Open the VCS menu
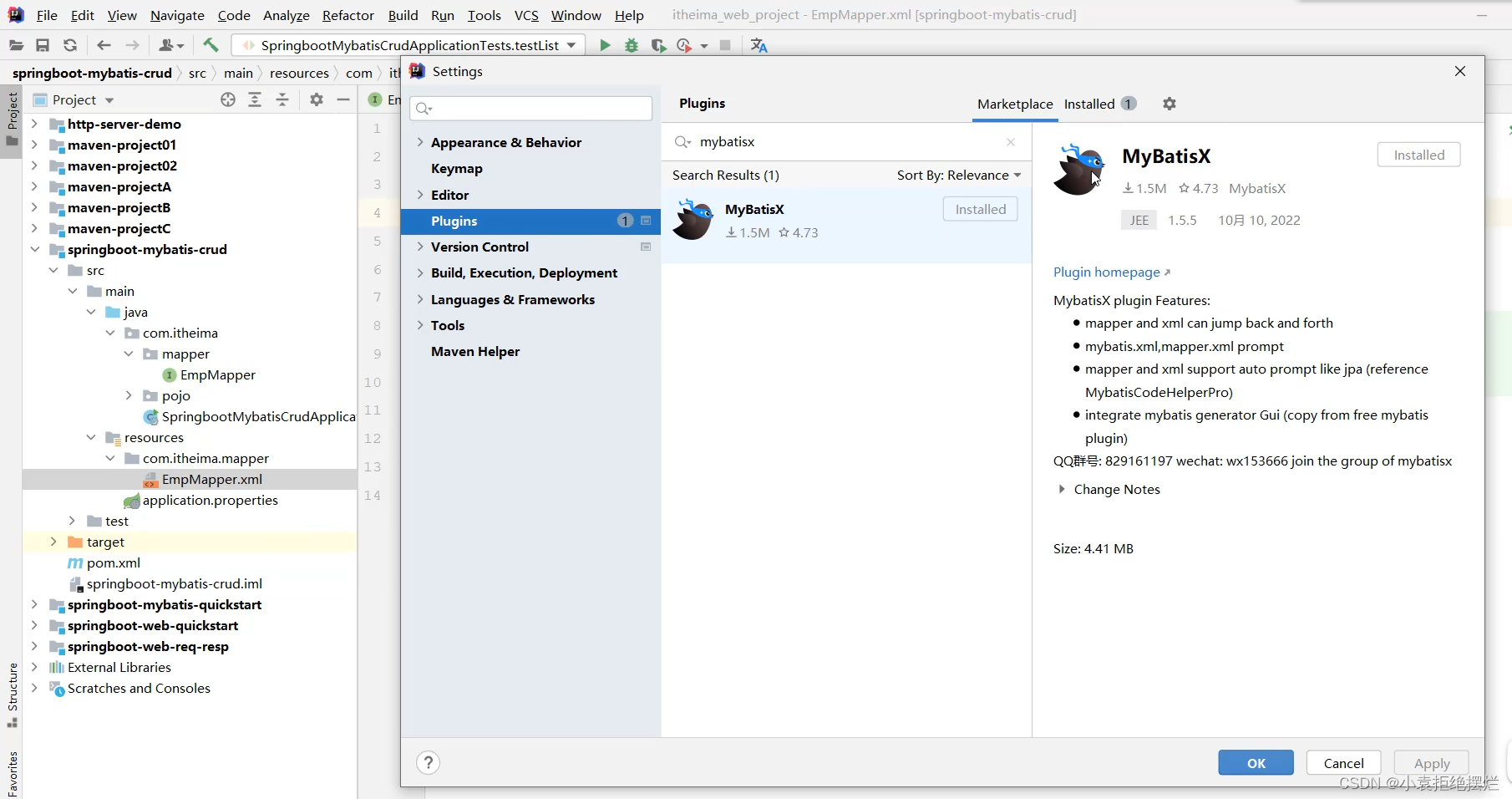 coord(526,15)
